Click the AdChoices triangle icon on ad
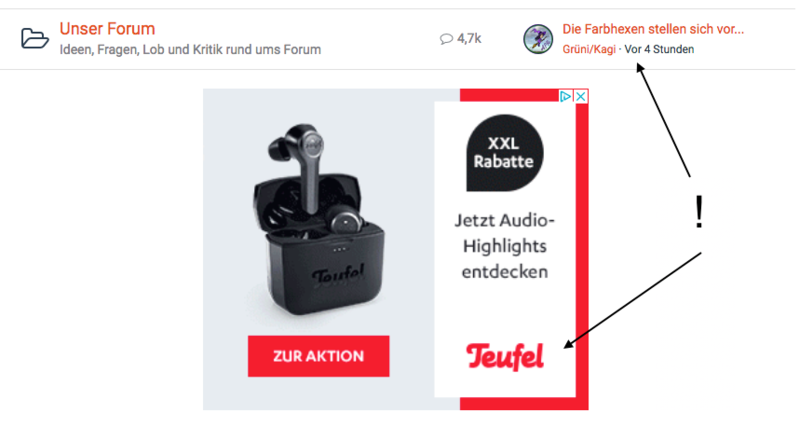The width and height of the screenshot is (800, 441). pyautogui.click(x=565, y=96)
